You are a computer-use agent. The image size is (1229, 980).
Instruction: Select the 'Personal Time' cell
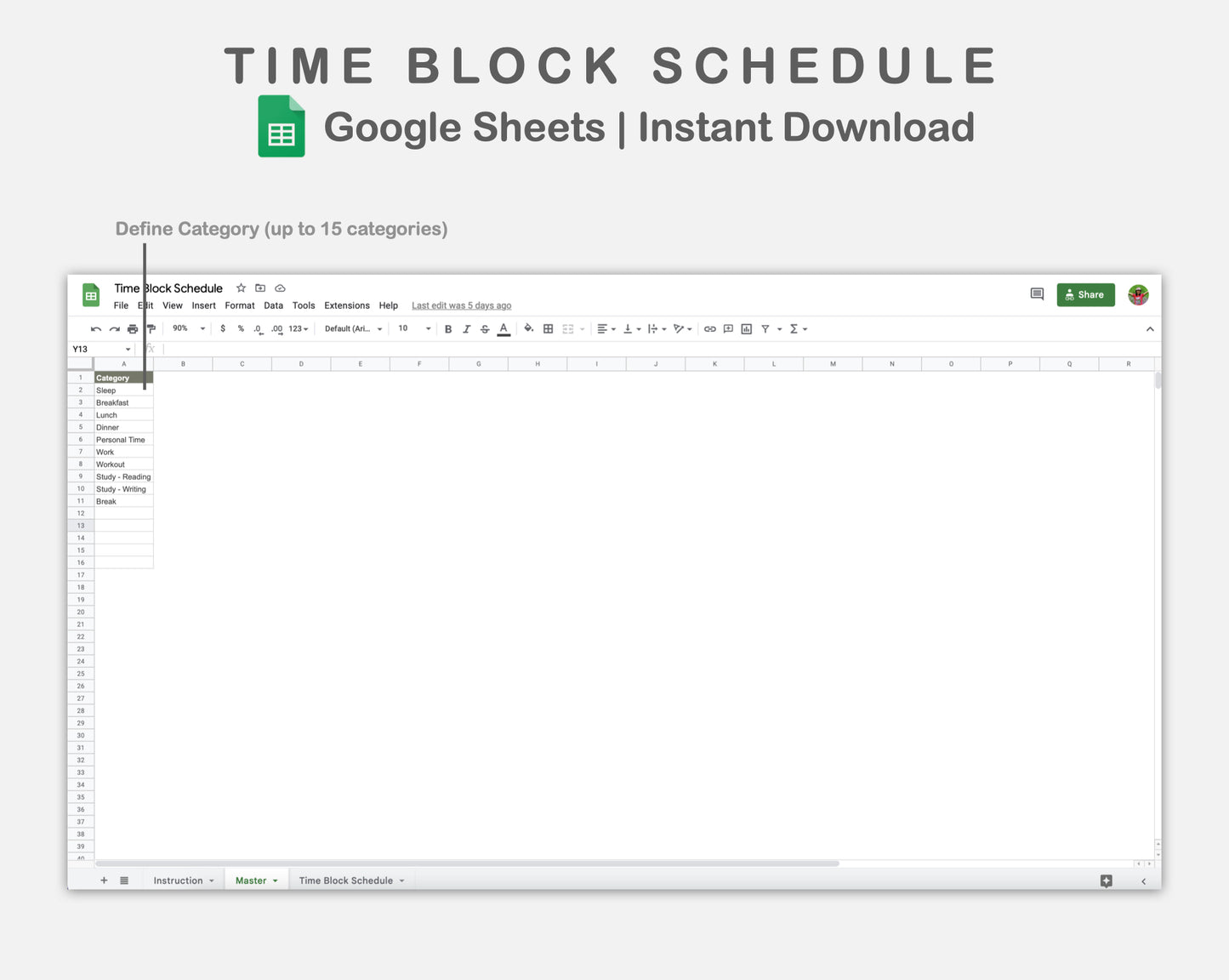[x=123, y=440]
